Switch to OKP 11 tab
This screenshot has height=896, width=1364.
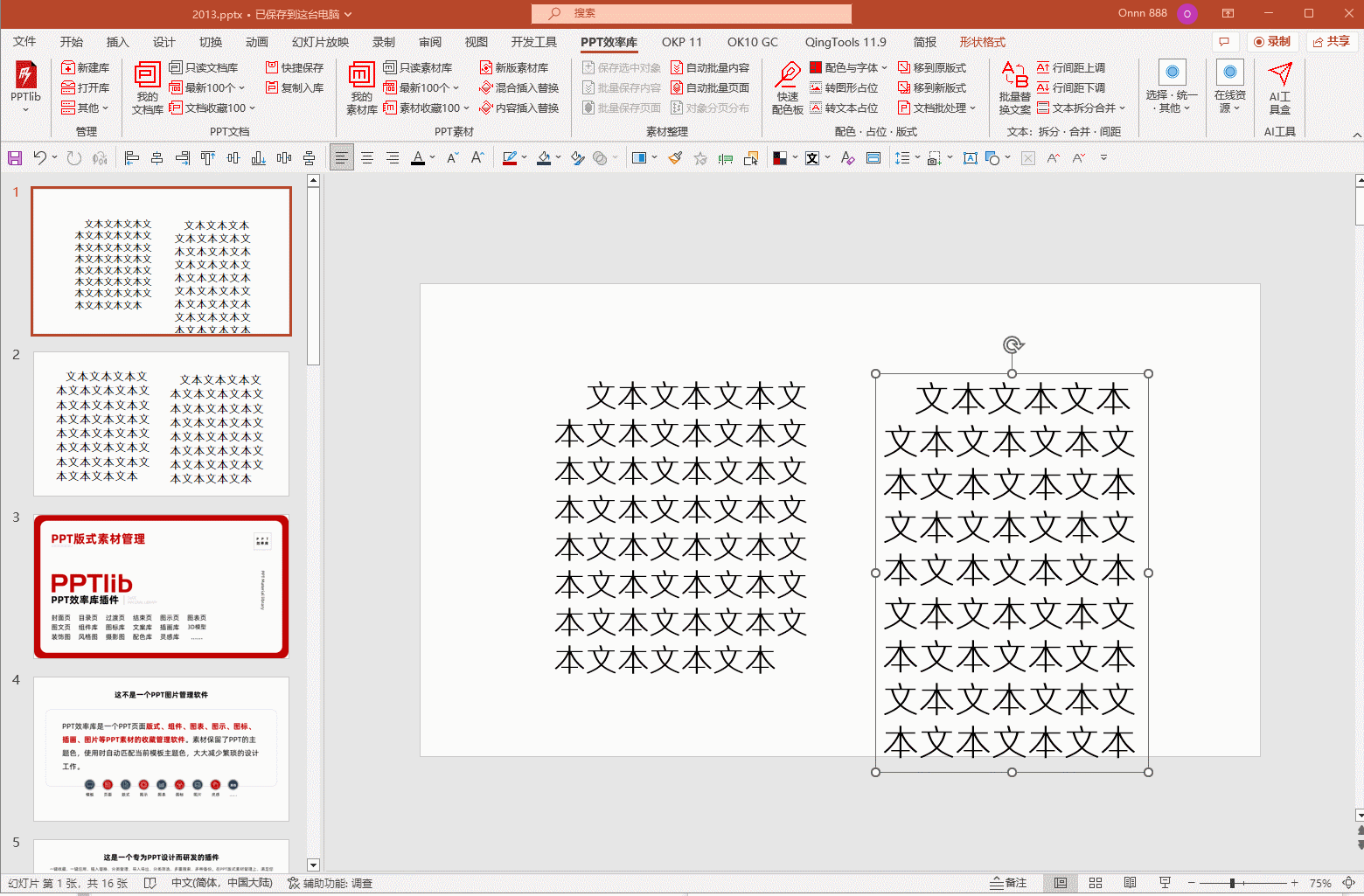coord(682,42)
